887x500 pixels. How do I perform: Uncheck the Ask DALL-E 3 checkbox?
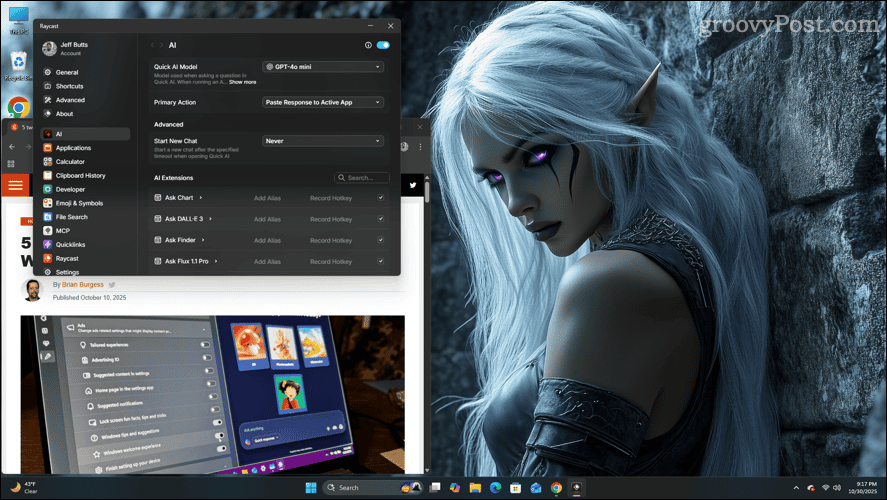click(381, 218)
